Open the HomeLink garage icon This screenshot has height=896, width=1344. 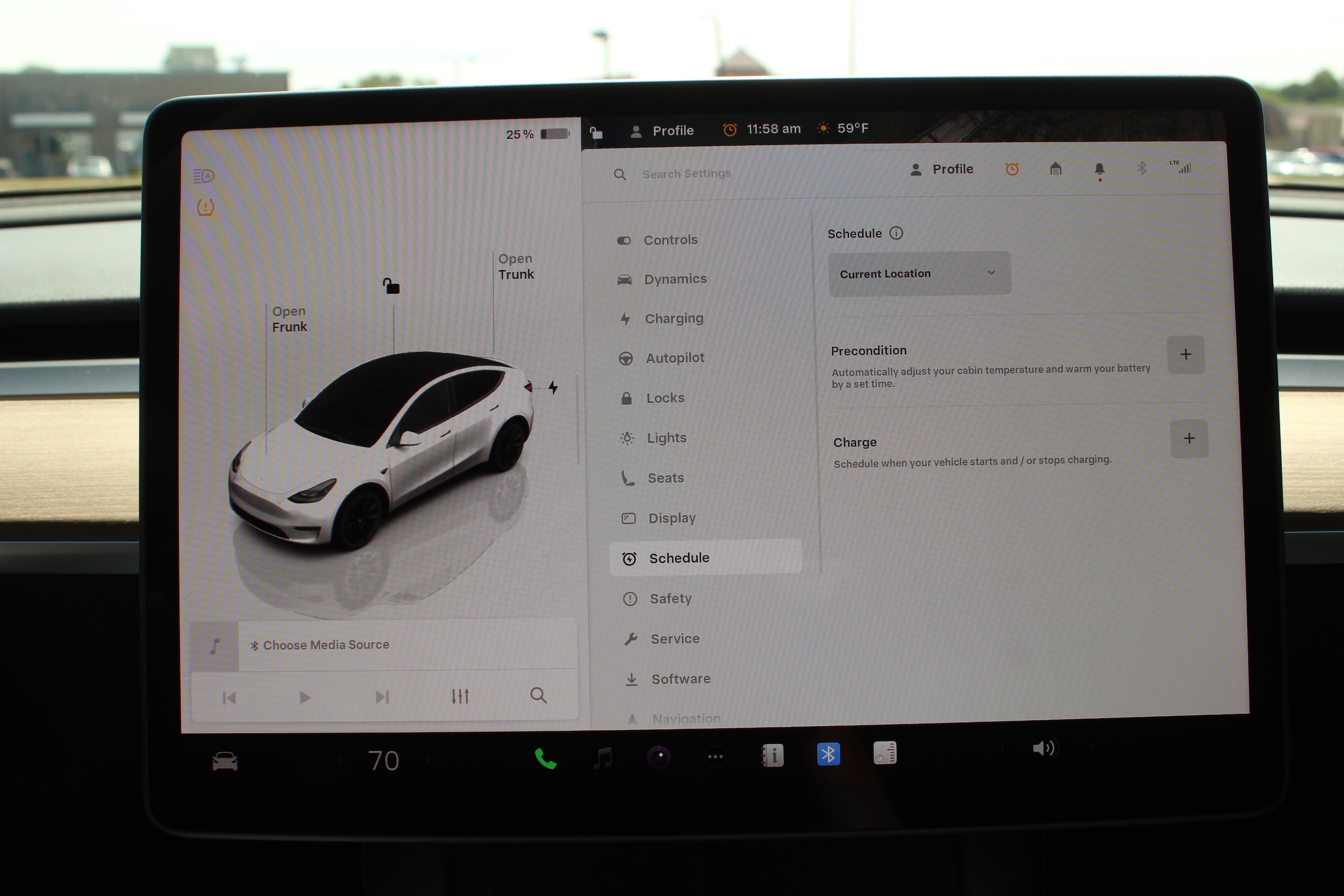(1055, 169)
